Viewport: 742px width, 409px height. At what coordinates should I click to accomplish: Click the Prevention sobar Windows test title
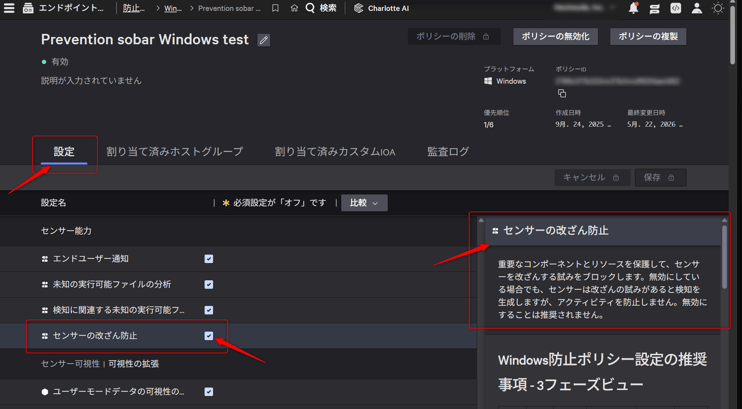(x=145, y=39)
